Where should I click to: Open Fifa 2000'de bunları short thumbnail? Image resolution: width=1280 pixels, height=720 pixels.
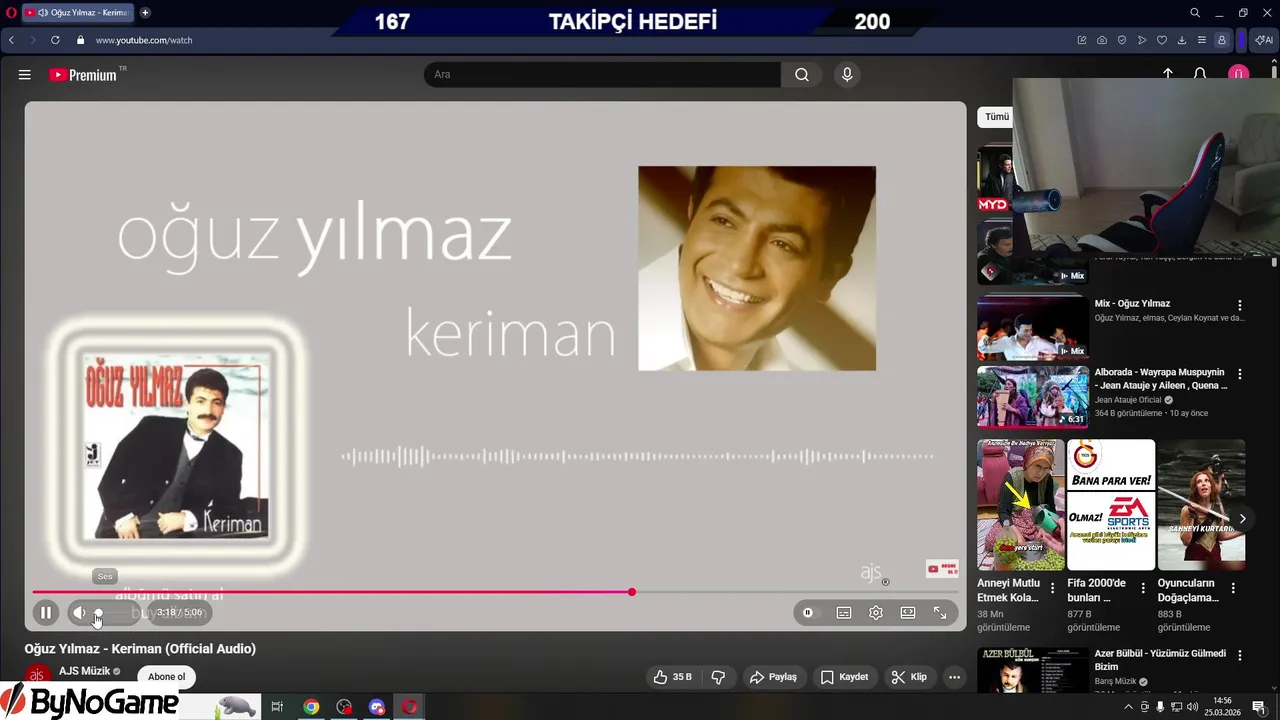1111,505
